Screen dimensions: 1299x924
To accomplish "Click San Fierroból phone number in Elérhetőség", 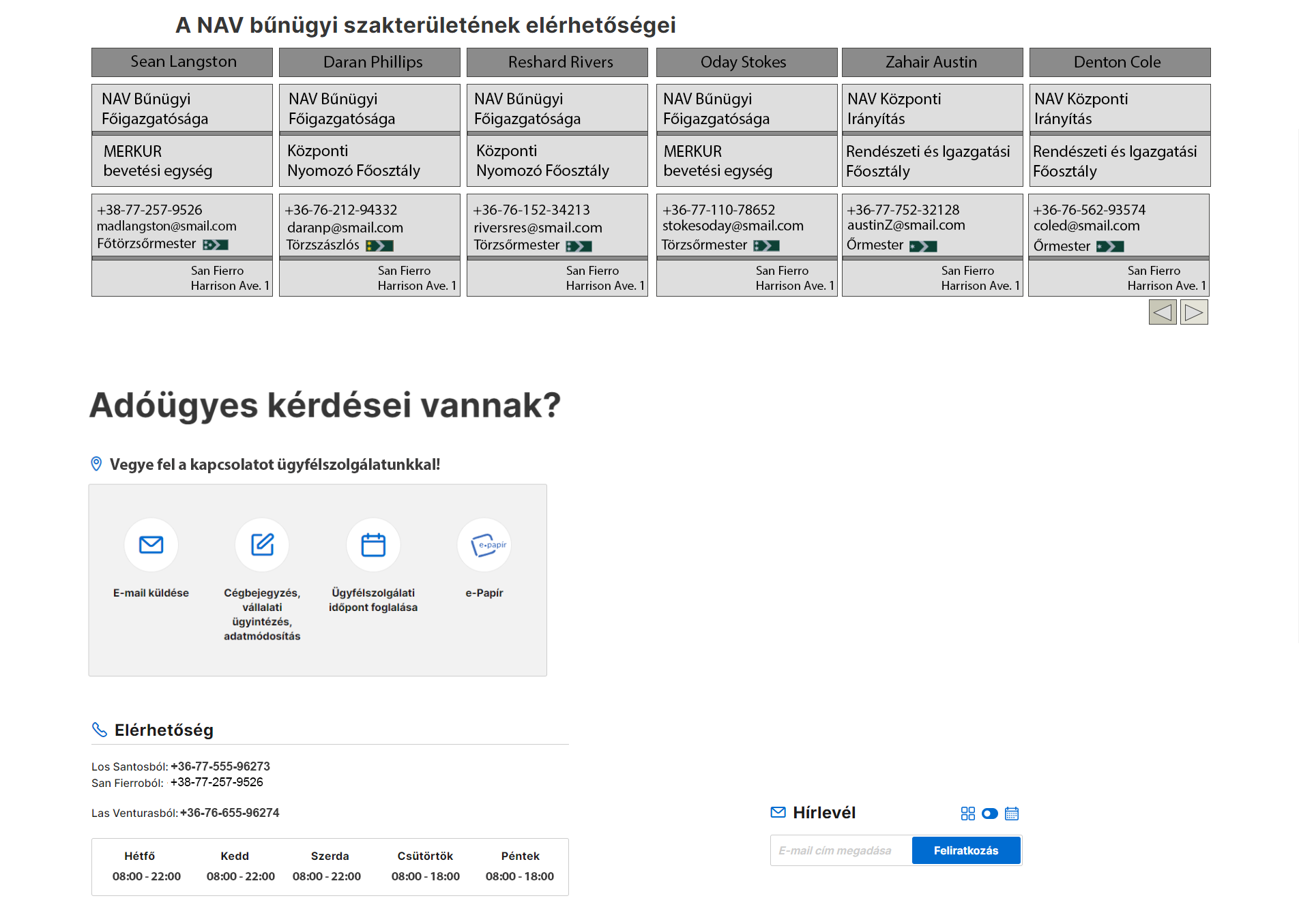I will pos(217,782).
